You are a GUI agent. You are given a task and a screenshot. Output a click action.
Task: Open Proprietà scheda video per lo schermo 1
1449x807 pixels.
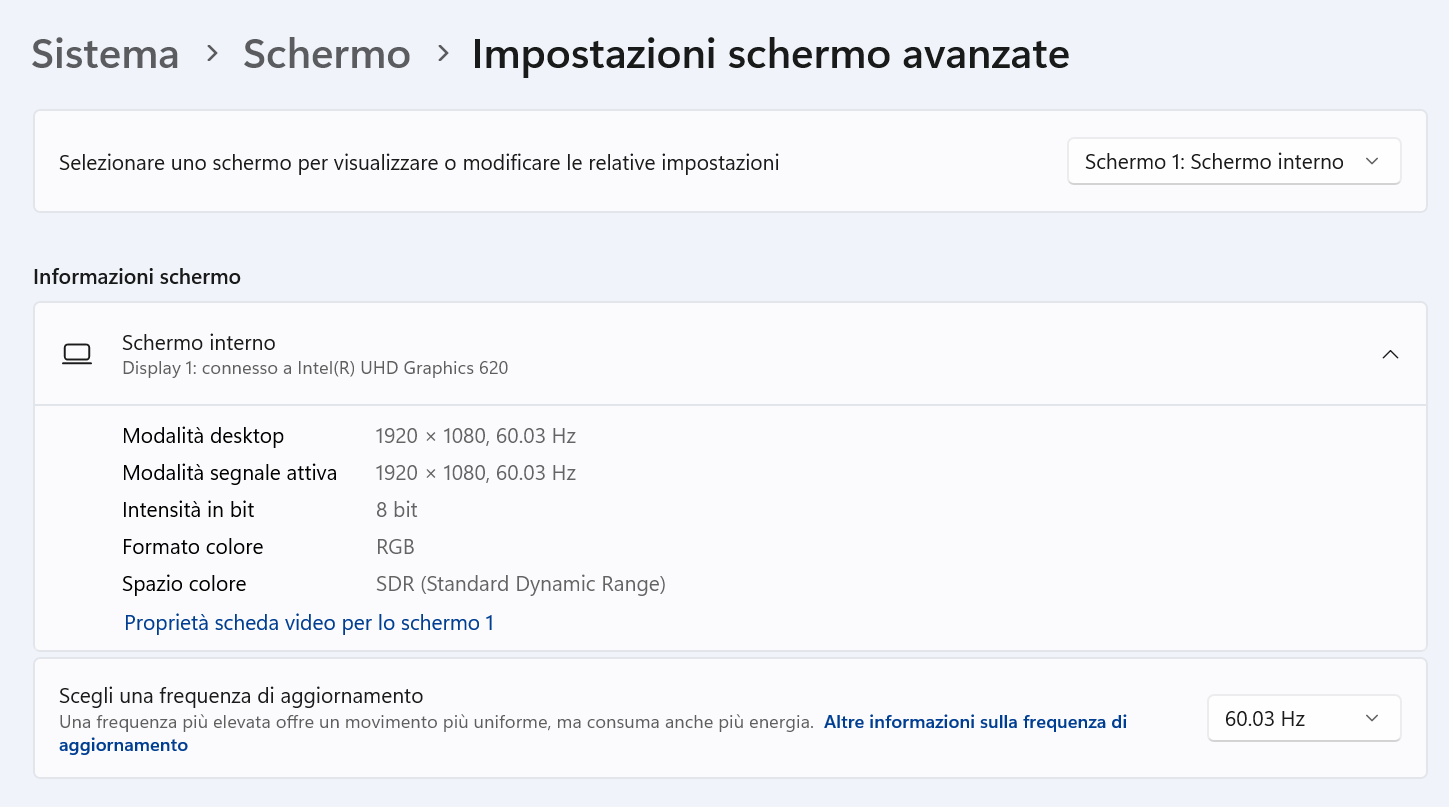pyautogui.click(x=308, y=622)
